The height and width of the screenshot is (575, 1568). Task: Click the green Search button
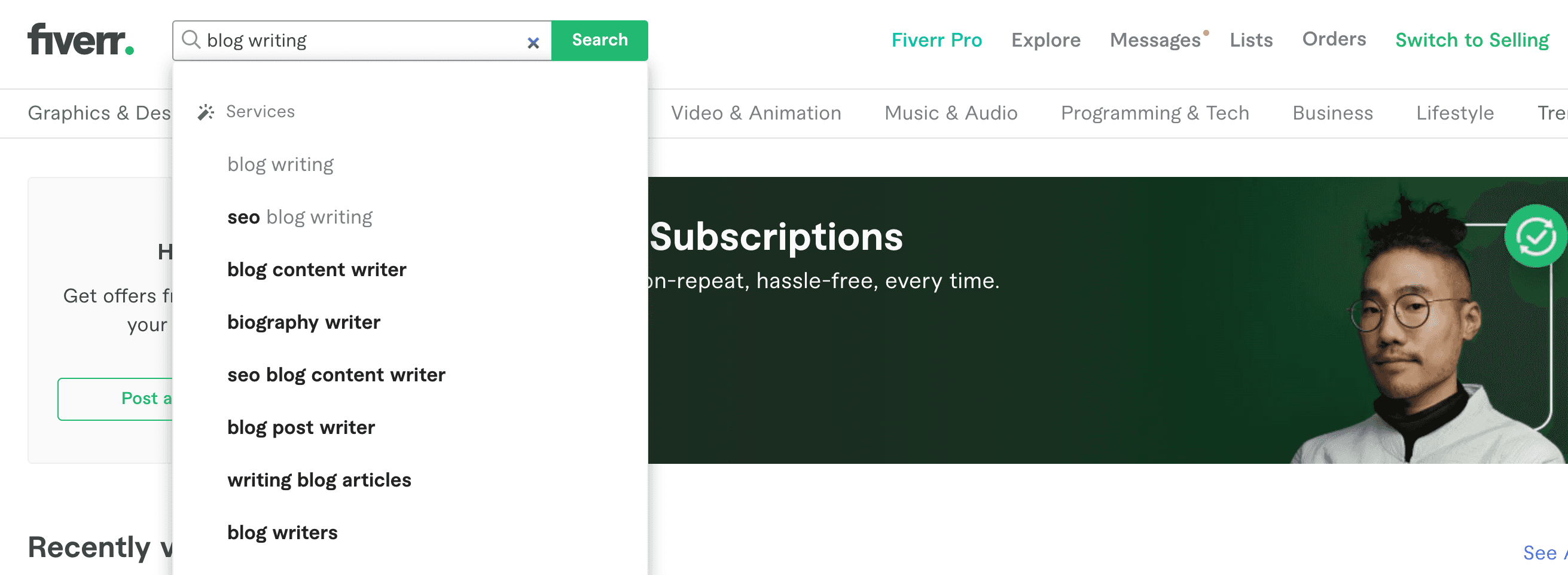(600, 40)
